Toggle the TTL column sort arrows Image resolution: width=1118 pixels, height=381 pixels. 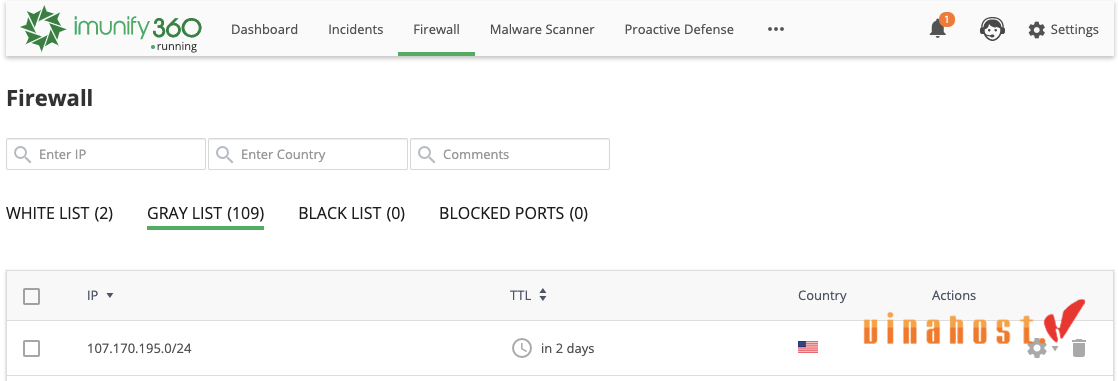pyautogui.click(x=543, y=295)
